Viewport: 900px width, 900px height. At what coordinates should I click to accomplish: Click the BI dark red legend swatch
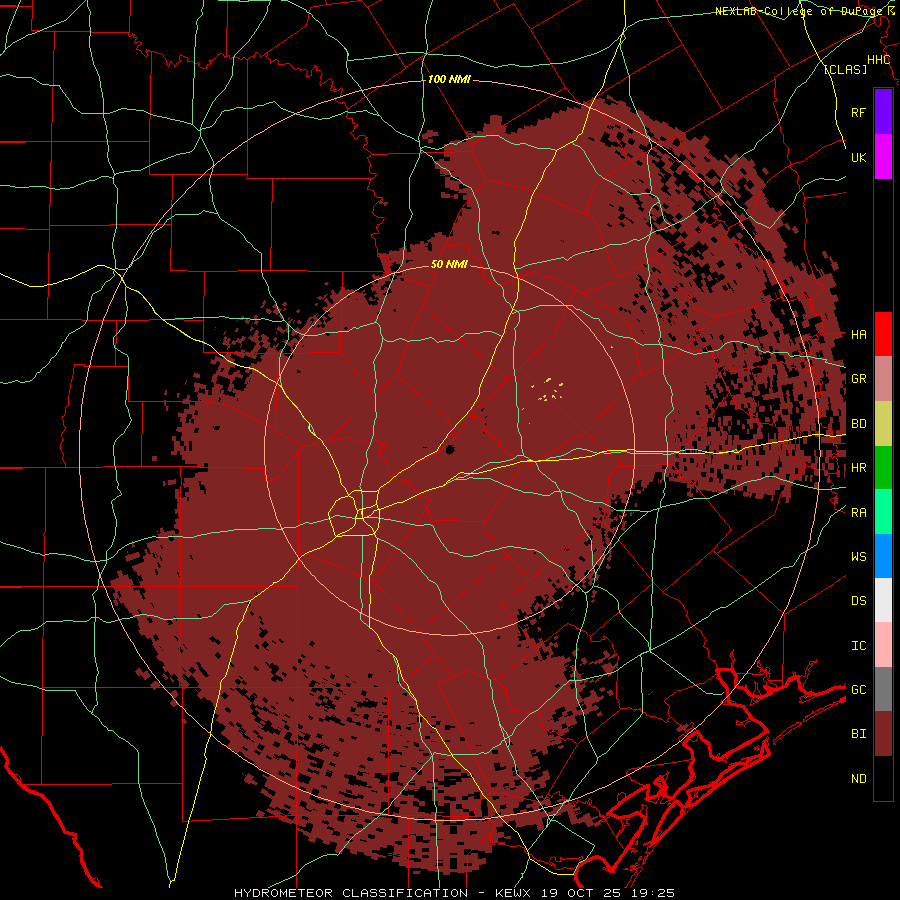[883, 734]
